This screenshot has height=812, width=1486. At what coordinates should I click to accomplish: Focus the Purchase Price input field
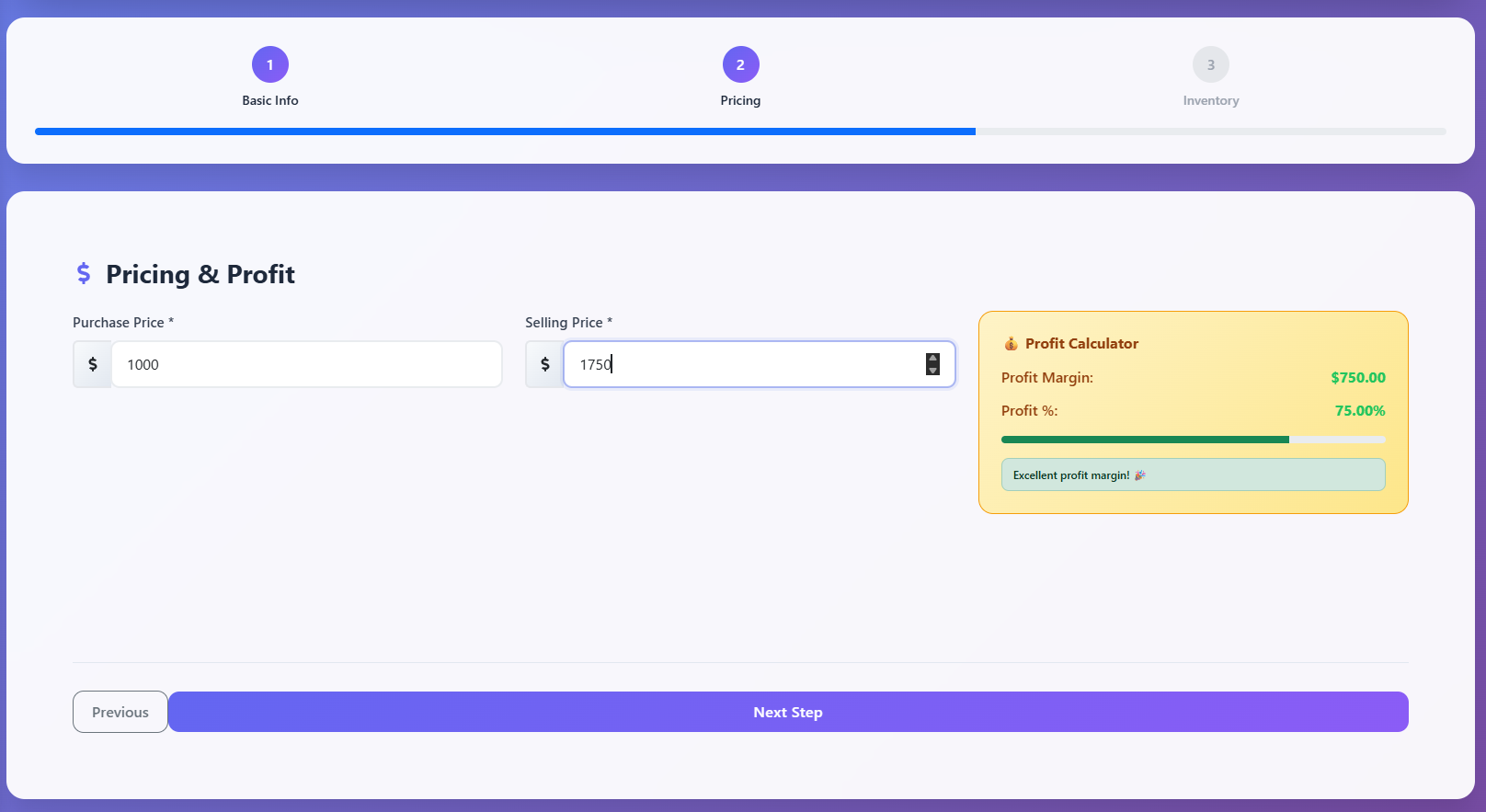click(306, 364)
